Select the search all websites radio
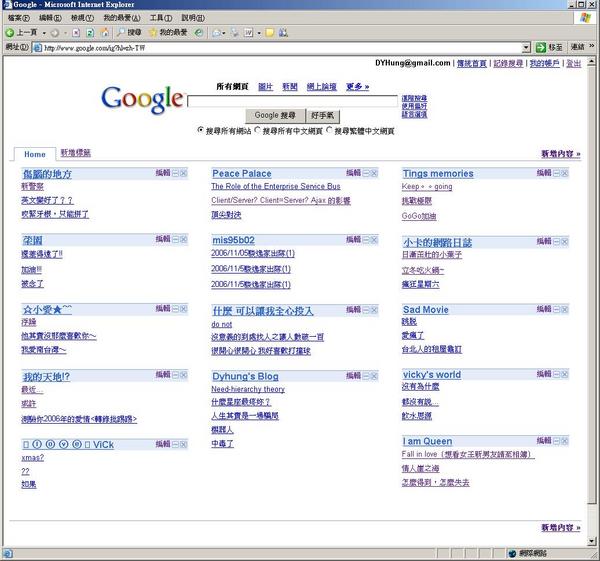The height and width of the screenshot is (561, 600). (200, 130)
